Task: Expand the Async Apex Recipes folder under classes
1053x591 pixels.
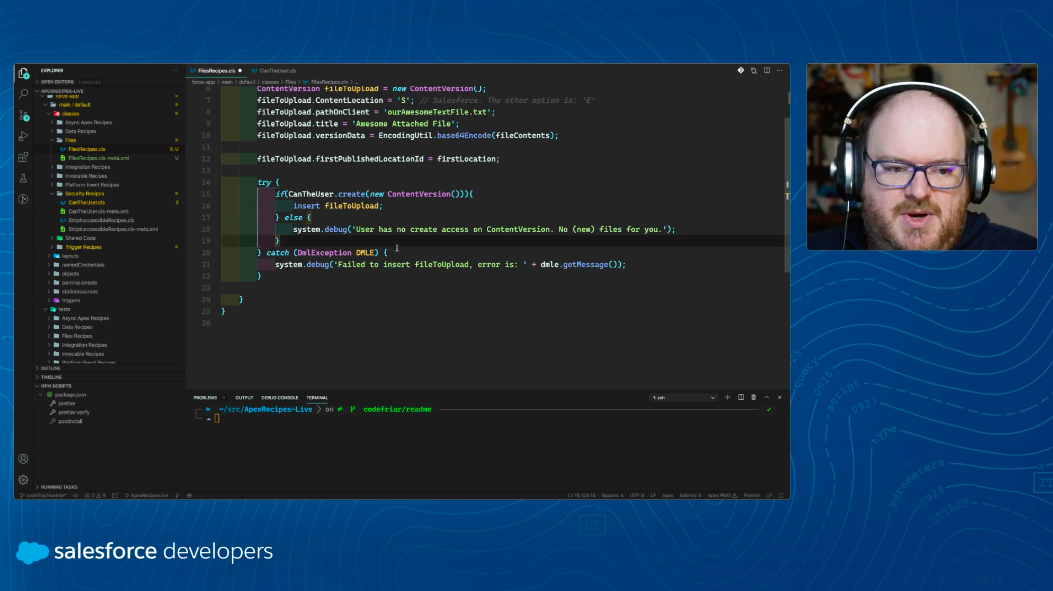Action: (88, 122)
